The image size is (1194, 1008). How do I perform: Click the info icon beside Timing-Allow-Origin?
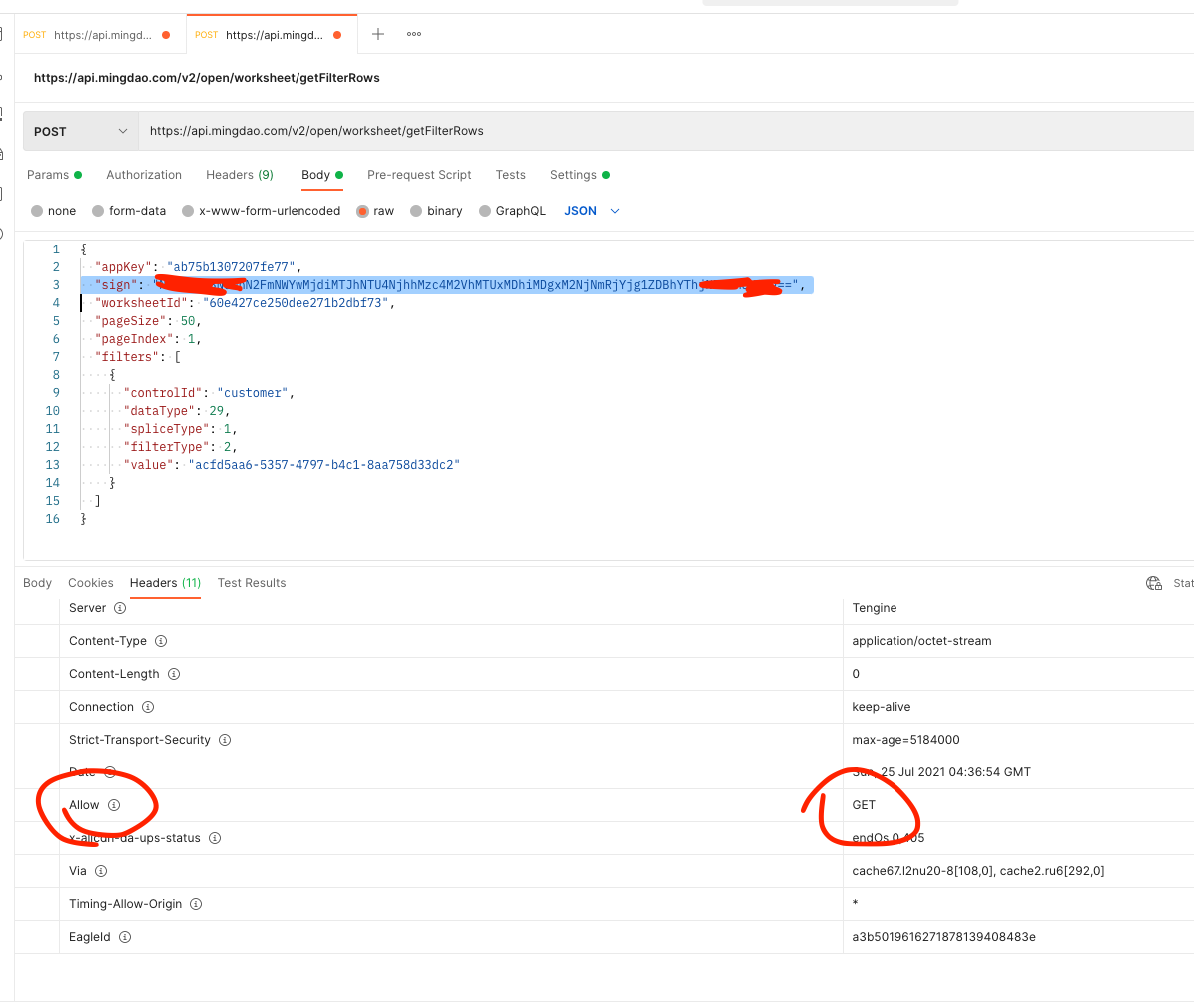point(195,904)
